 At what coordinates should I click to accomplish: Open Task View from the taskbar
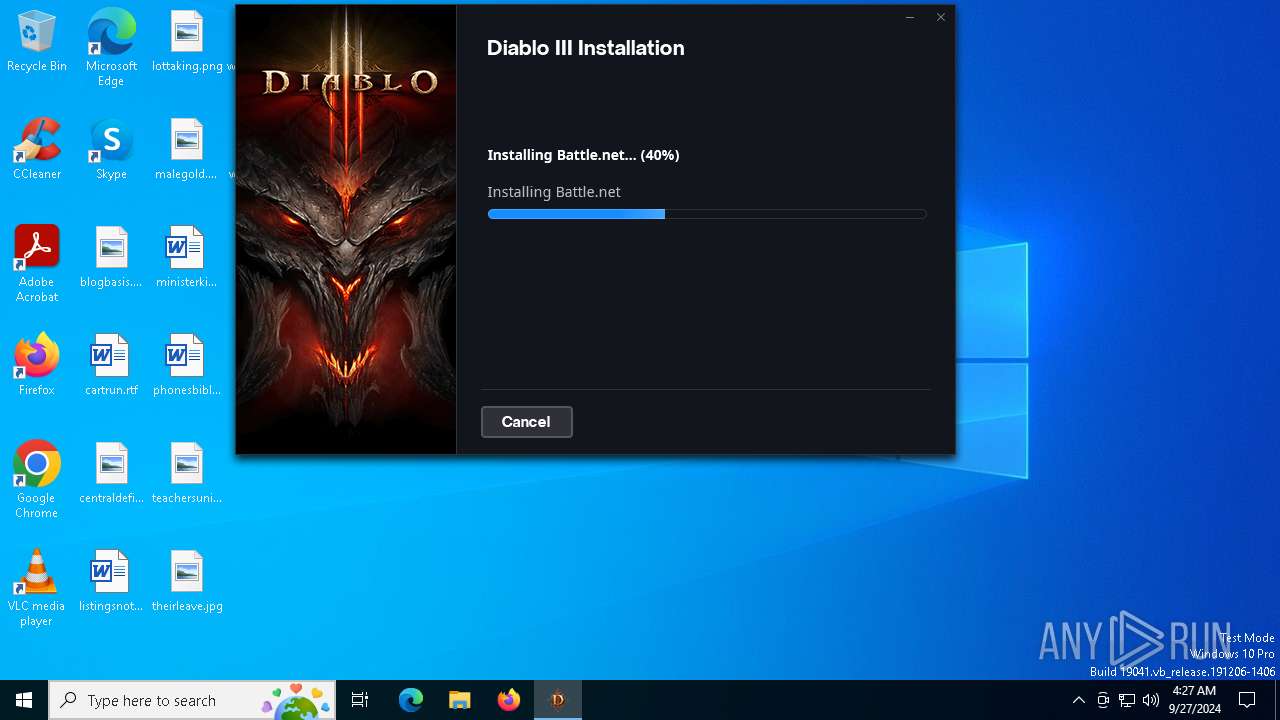pos(360,700)
